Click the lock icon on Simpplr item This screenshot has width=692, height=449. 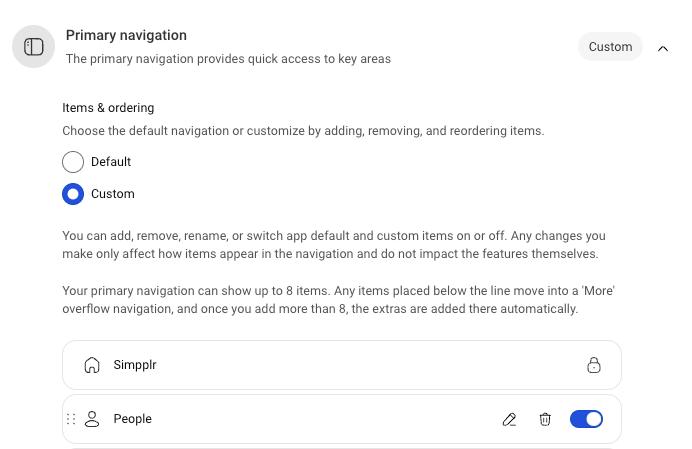point(593,365)
